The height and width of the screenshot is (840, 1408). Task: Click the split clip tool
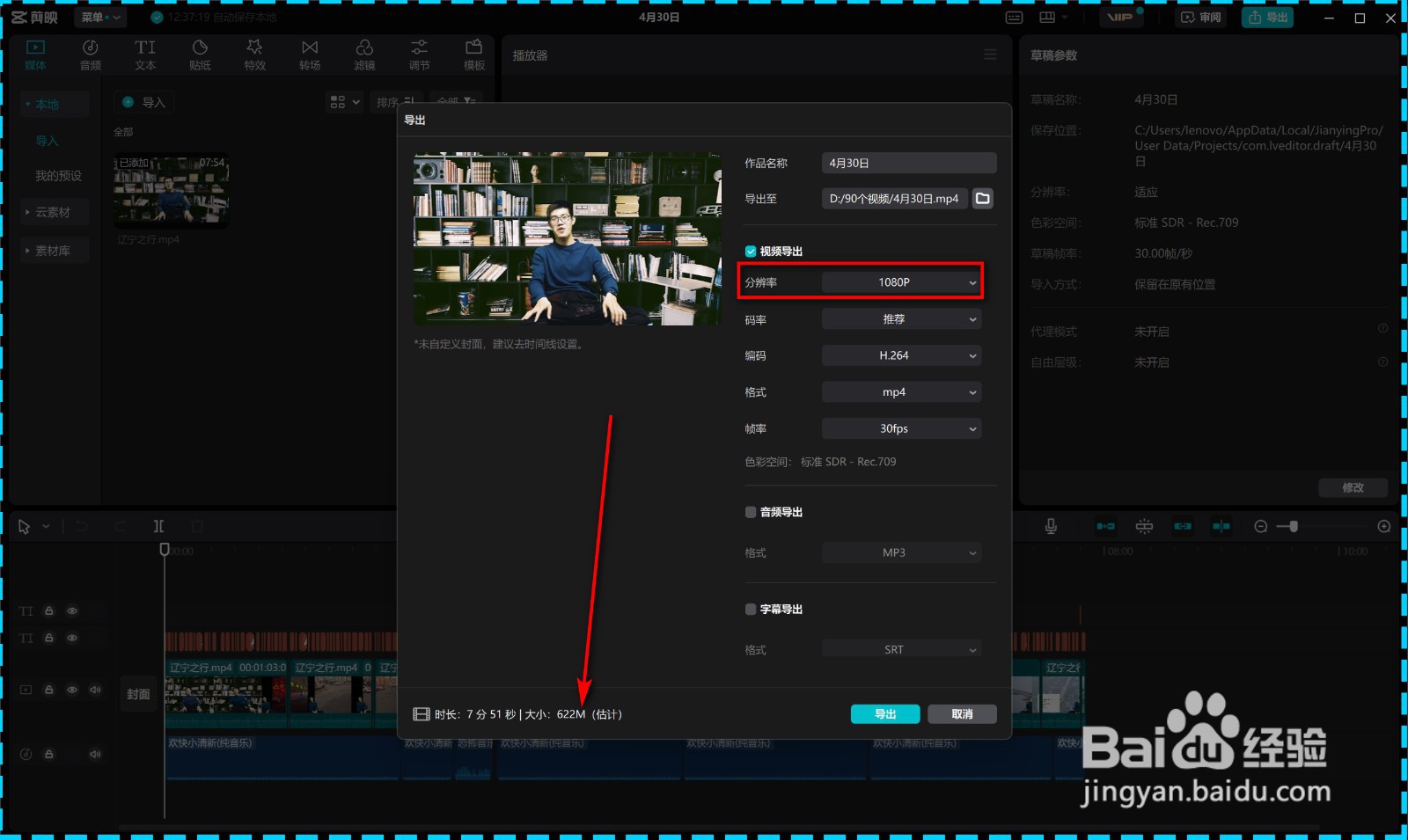coord(159,526)
